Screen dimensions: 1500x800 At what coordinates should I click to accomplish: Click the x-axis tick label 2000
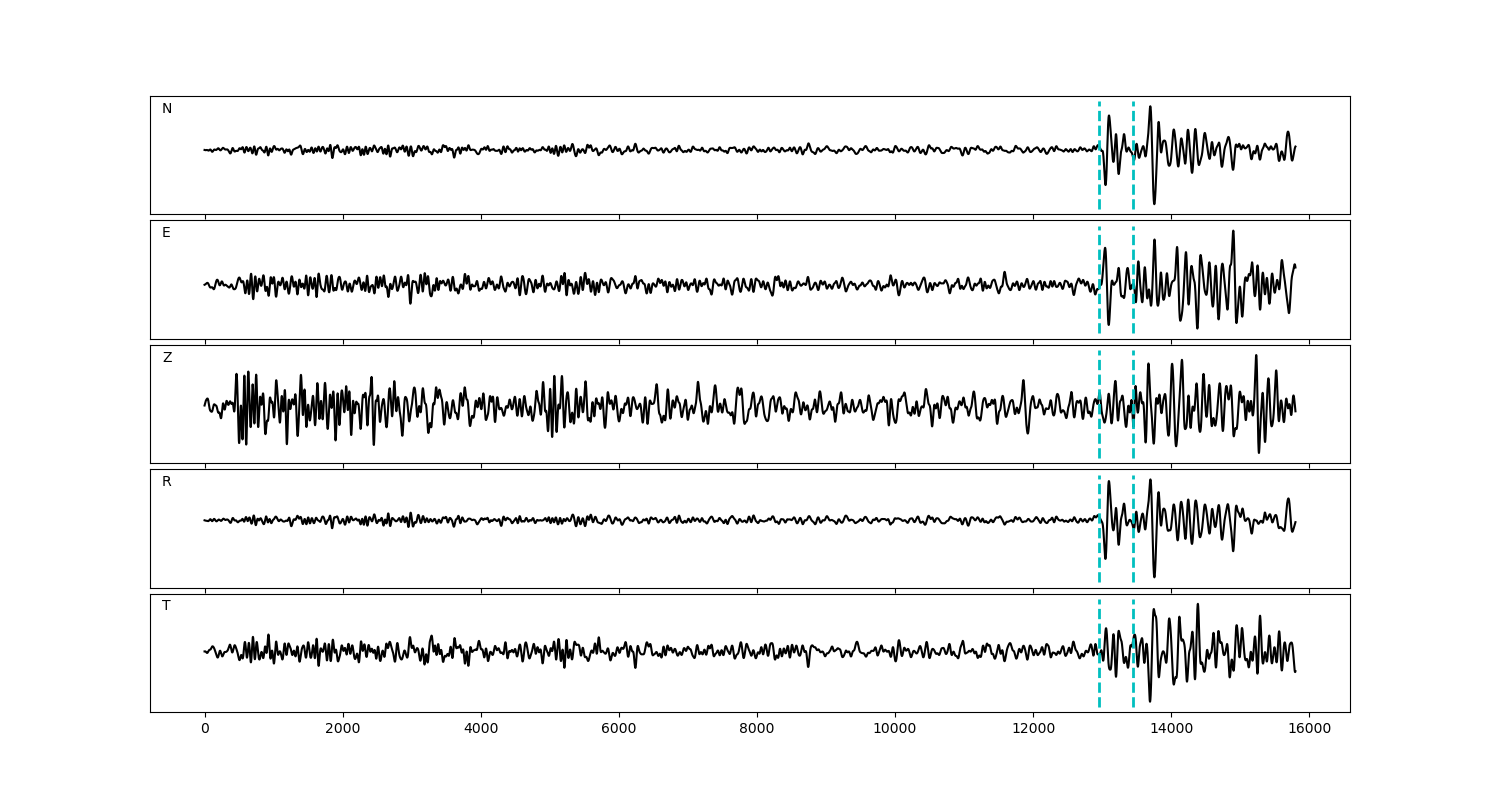tap(343, 730)
